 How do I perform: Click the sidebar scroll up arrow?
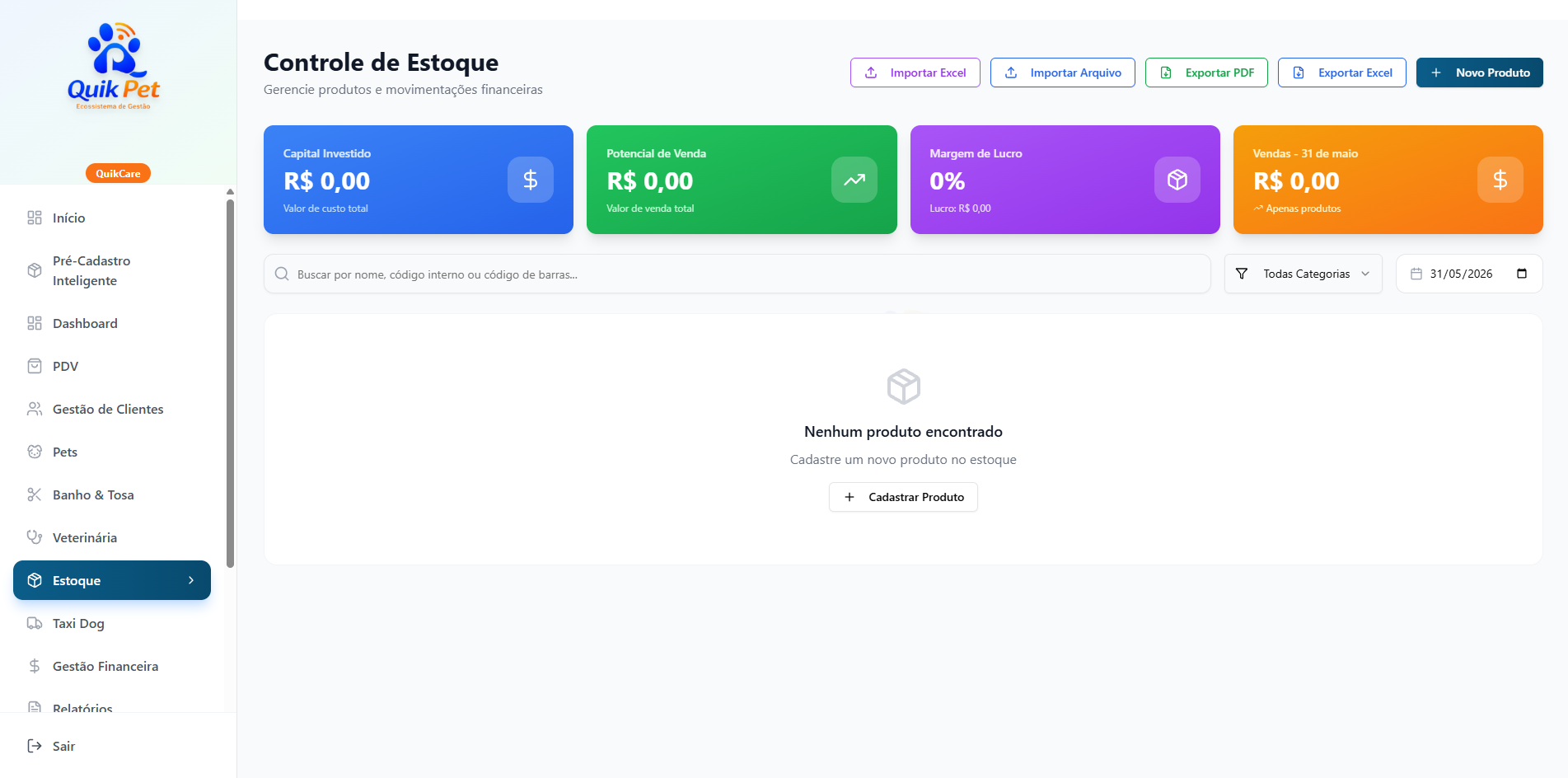(x=231, y=191)
